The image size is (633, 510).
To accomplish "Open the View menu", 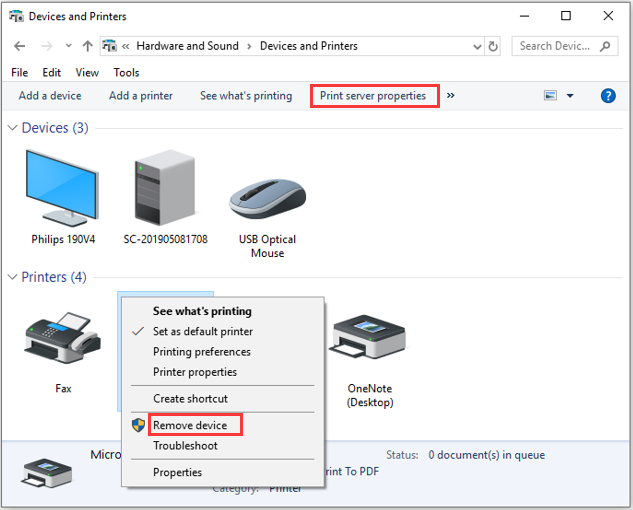I will tap(87, 73).
